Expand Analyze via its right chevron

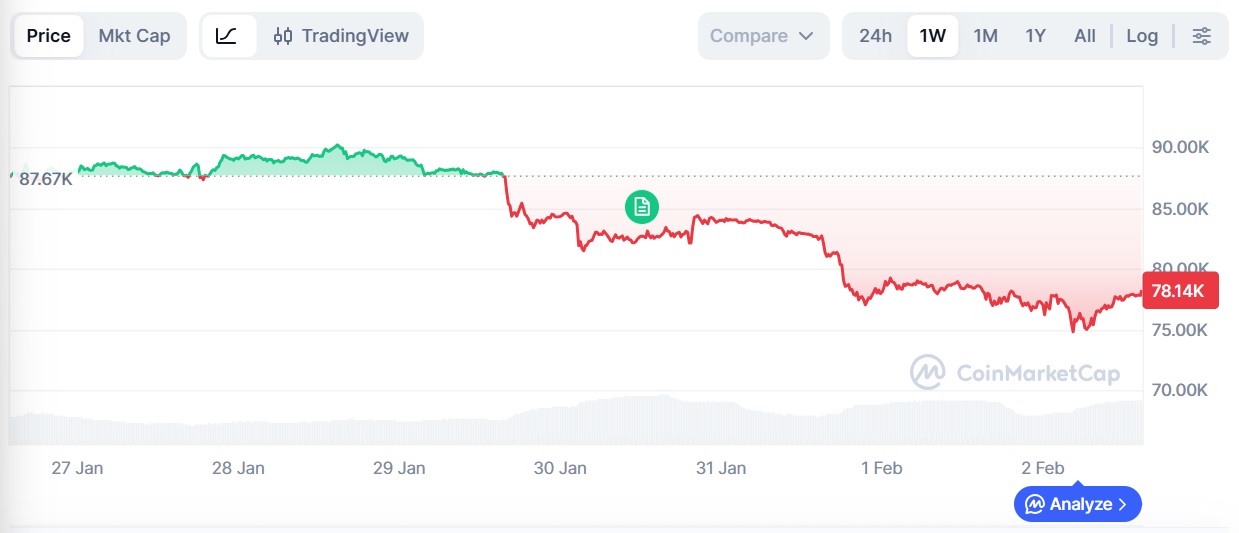point(1123,504)
